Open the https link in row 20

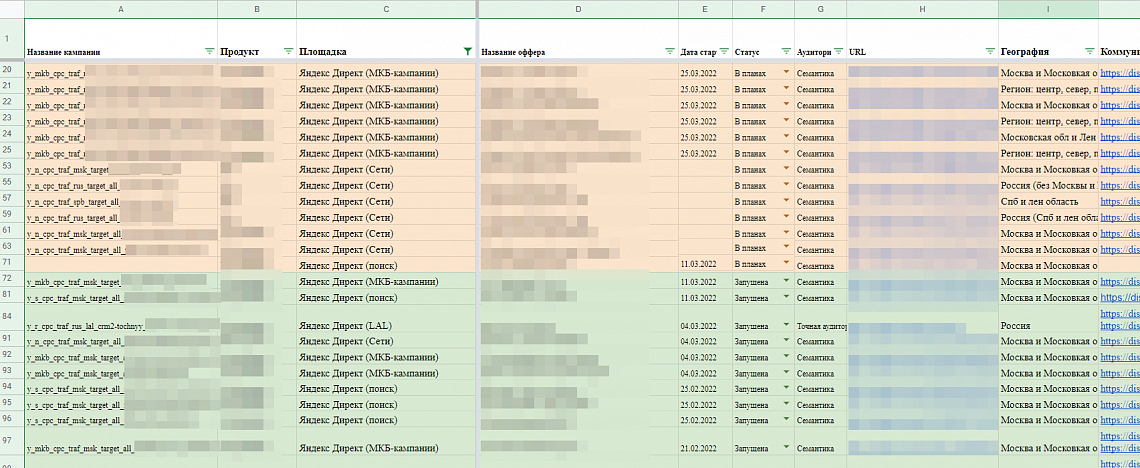[x=1119, y=73]
